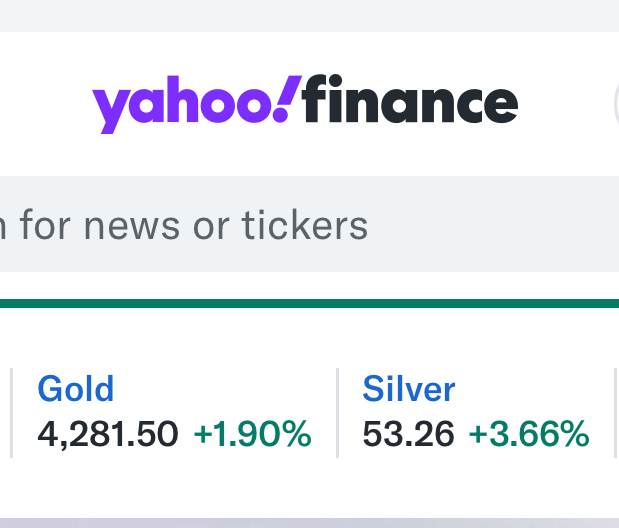Click the exclamation mark in the logo

pyautogui.click(x=285, y=98)
